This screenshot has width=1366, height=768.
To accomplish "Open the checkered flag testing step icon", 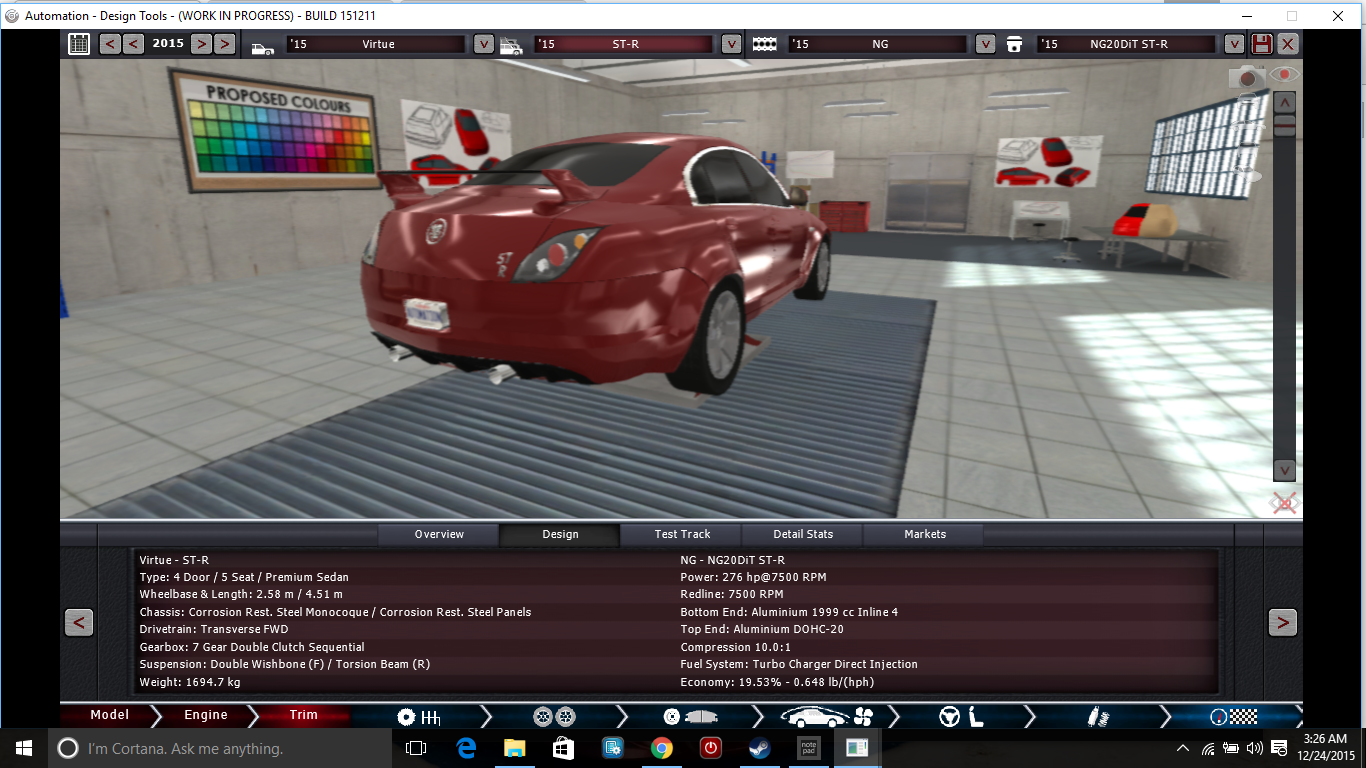I will (x=1232, y=717).
